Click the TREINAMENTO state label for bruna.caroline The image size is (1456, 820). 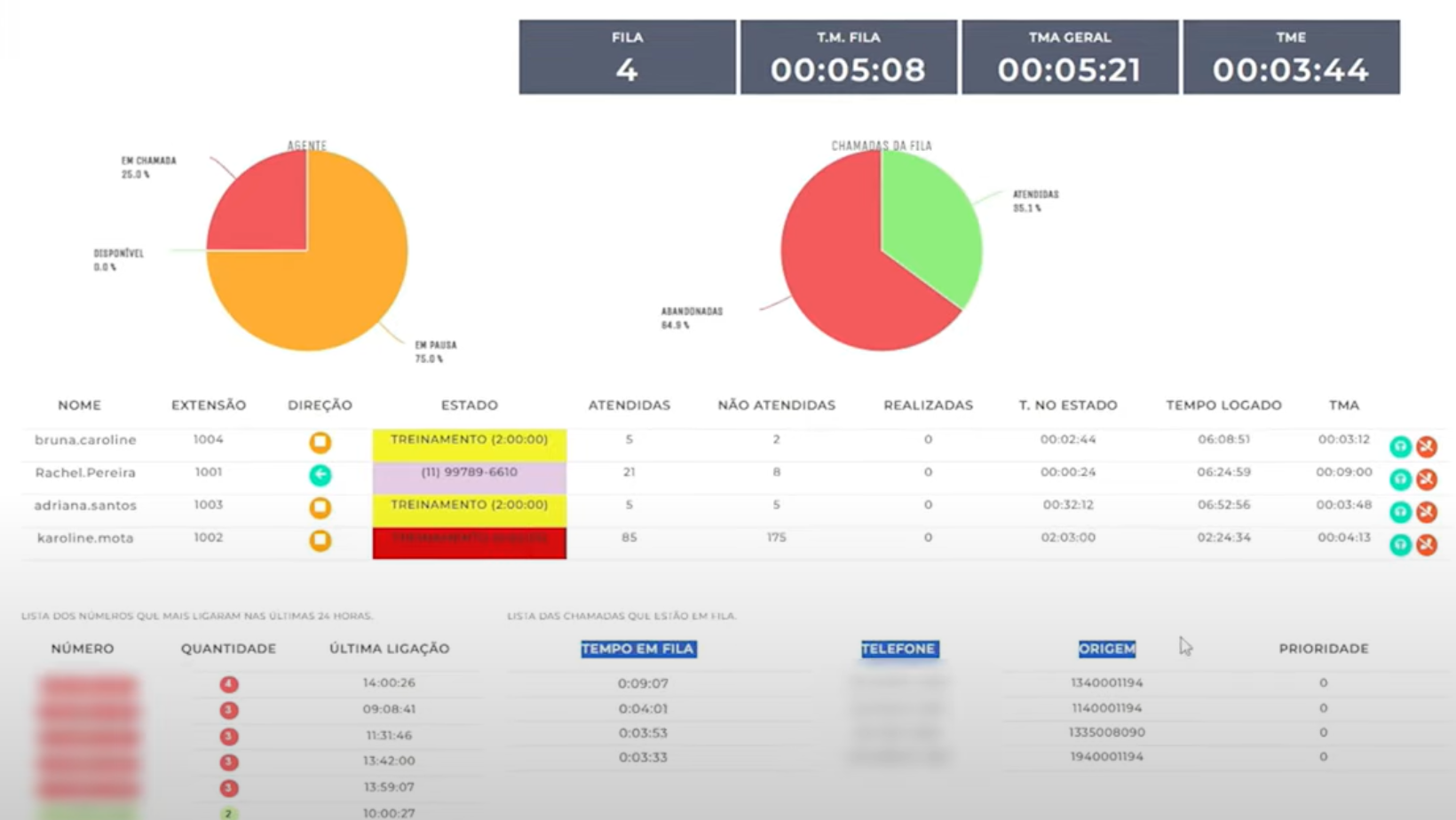469,439
